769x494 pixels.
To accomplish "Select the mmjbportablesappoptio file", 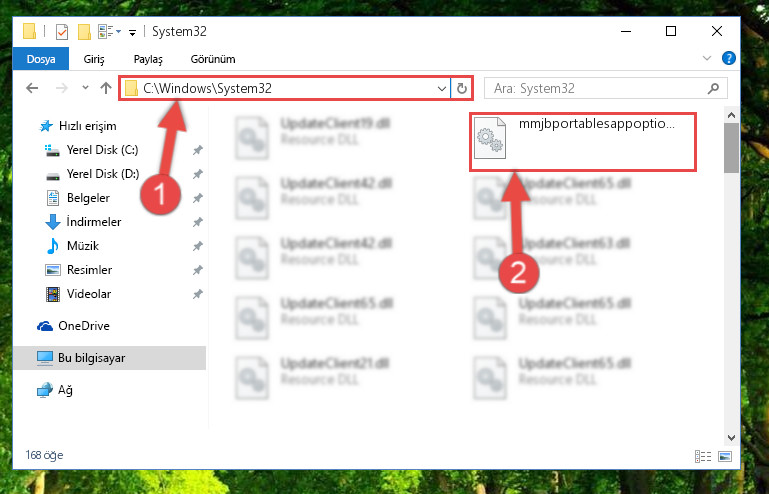I will [583, 142].
